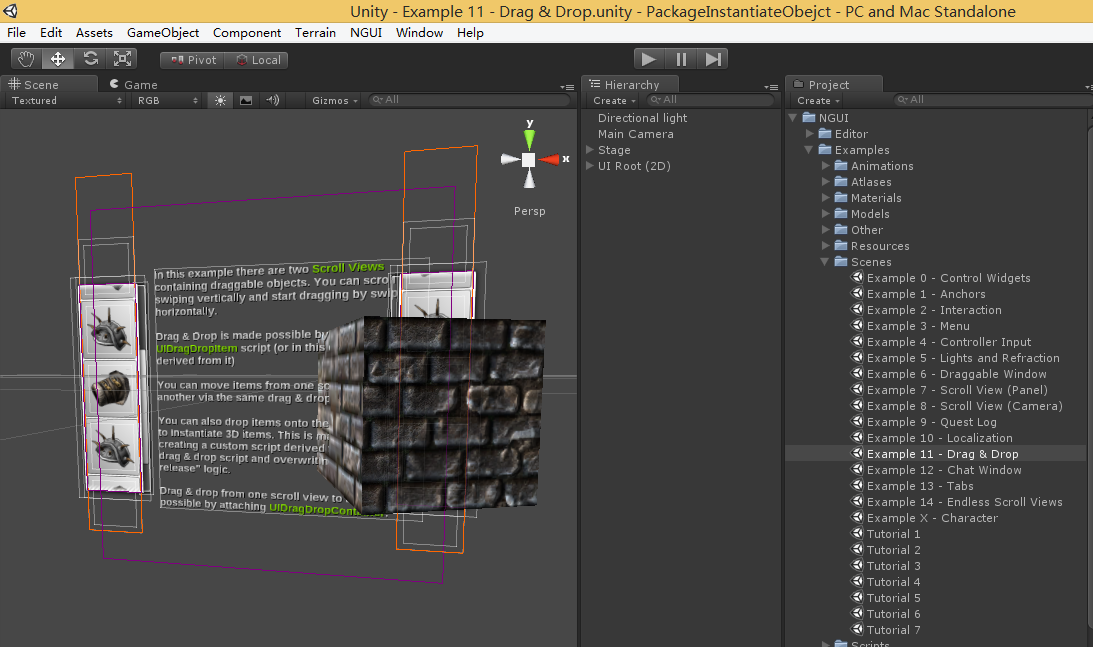Click the green Y axis gizmo cone
Viewport: 1093px width, 647px height.
(529, 138)
